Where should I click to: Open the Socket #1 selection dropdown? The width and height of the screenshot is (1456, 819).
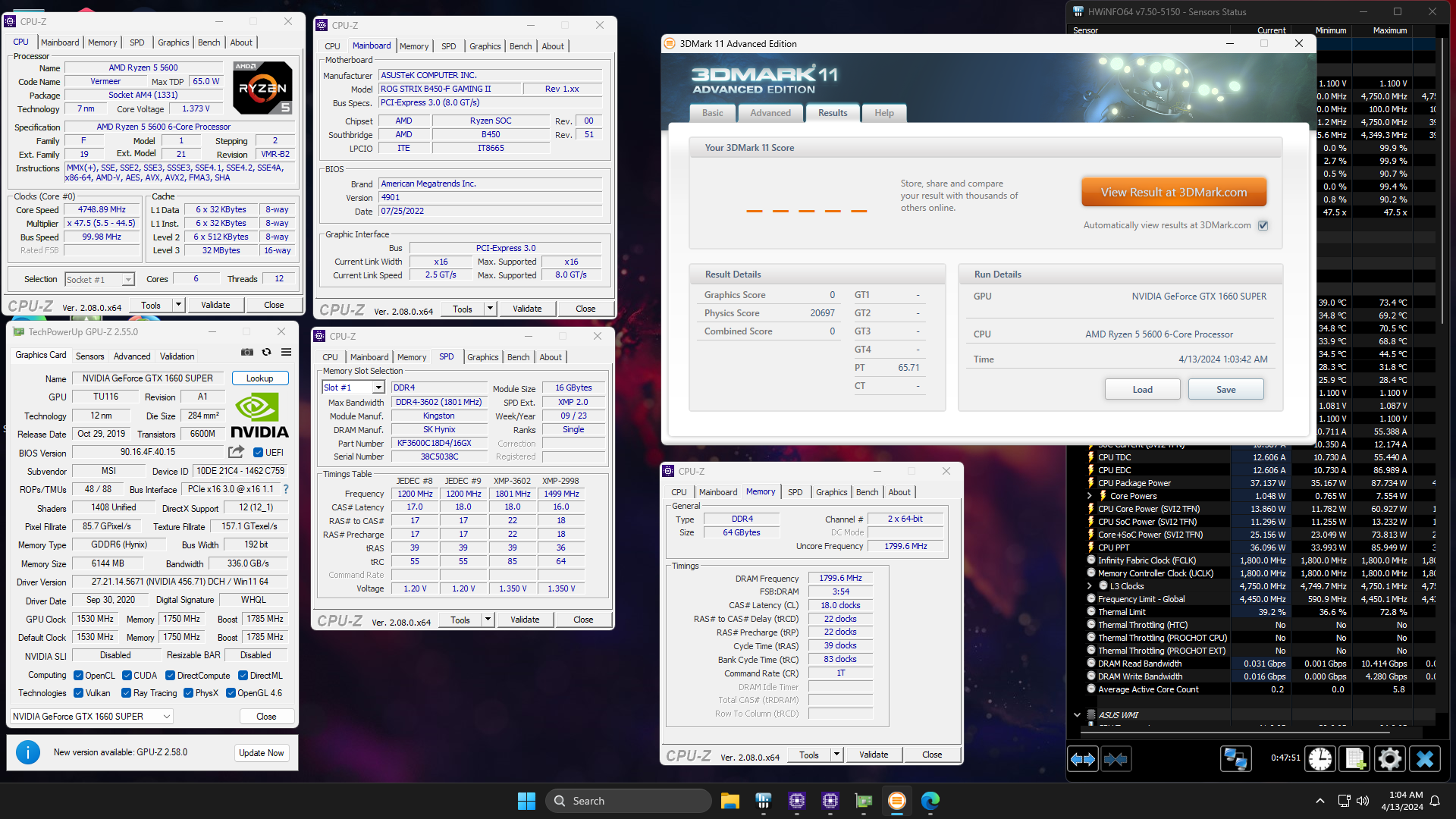100,280
